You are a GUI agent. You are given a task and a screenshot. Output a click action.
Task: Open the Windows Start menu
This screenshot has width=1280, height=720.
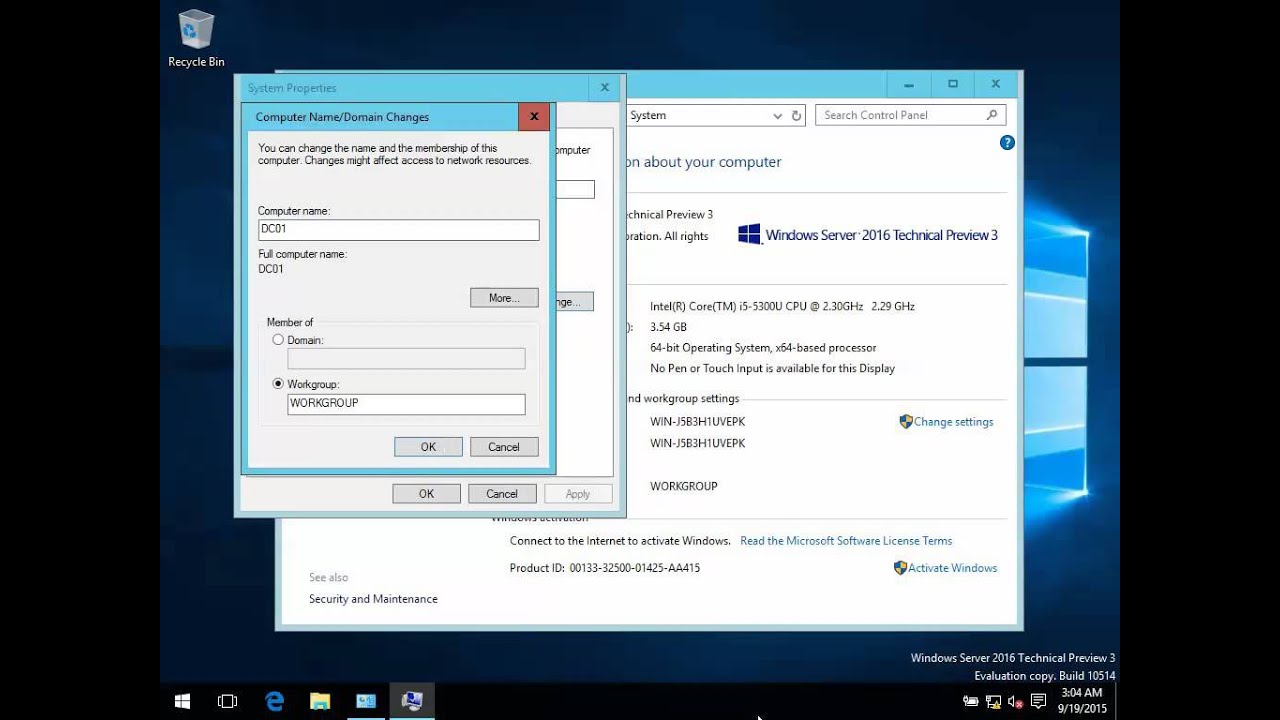(183, 701)
